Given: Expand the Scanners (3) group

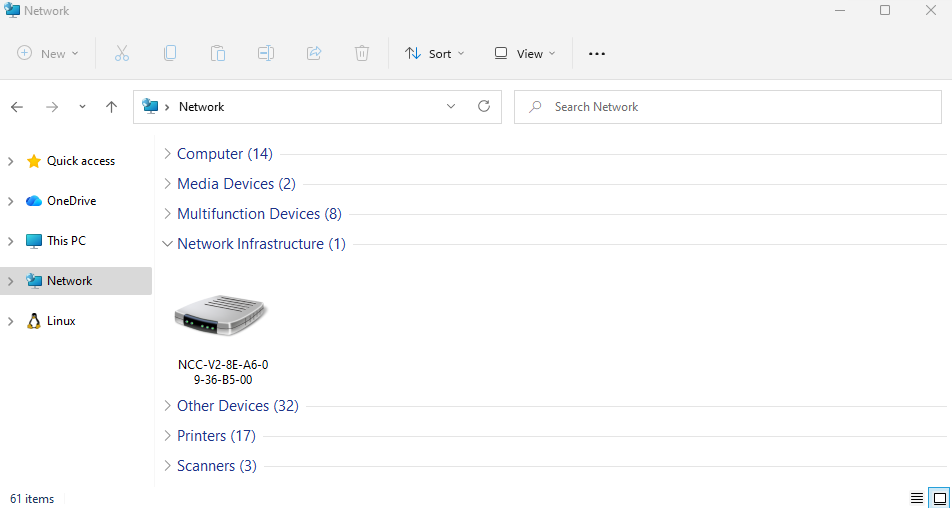Looking at the screenshot, I should pos(168,466).
